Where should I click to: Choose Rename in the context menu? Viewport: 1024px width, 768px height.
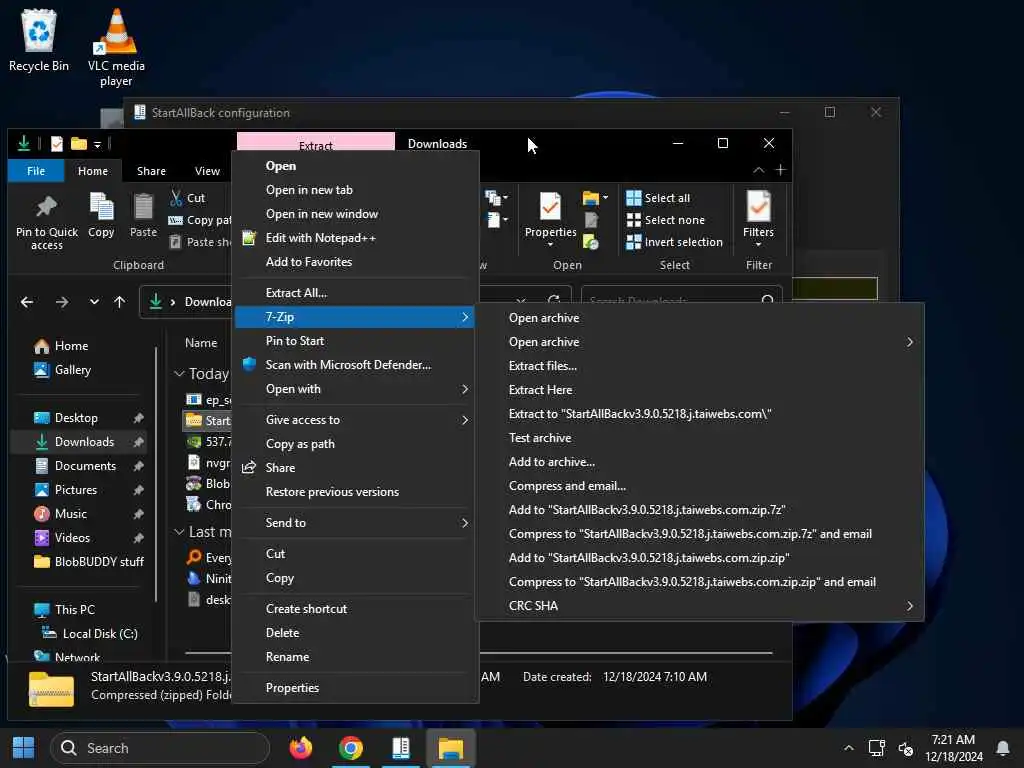355,657
